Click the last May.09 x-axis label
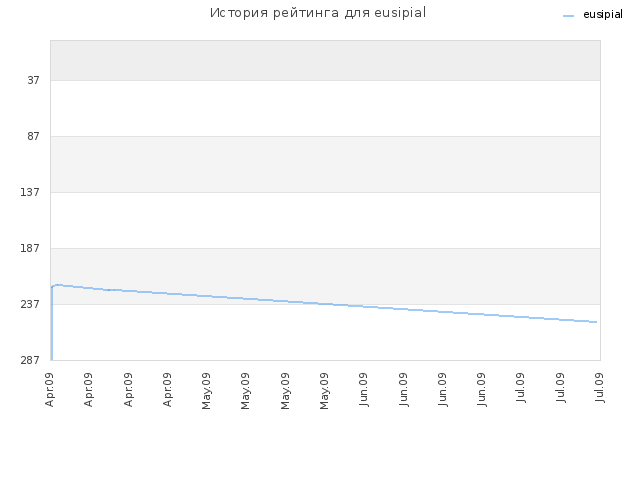Screen dimensions: 640x480 [324, 391]
